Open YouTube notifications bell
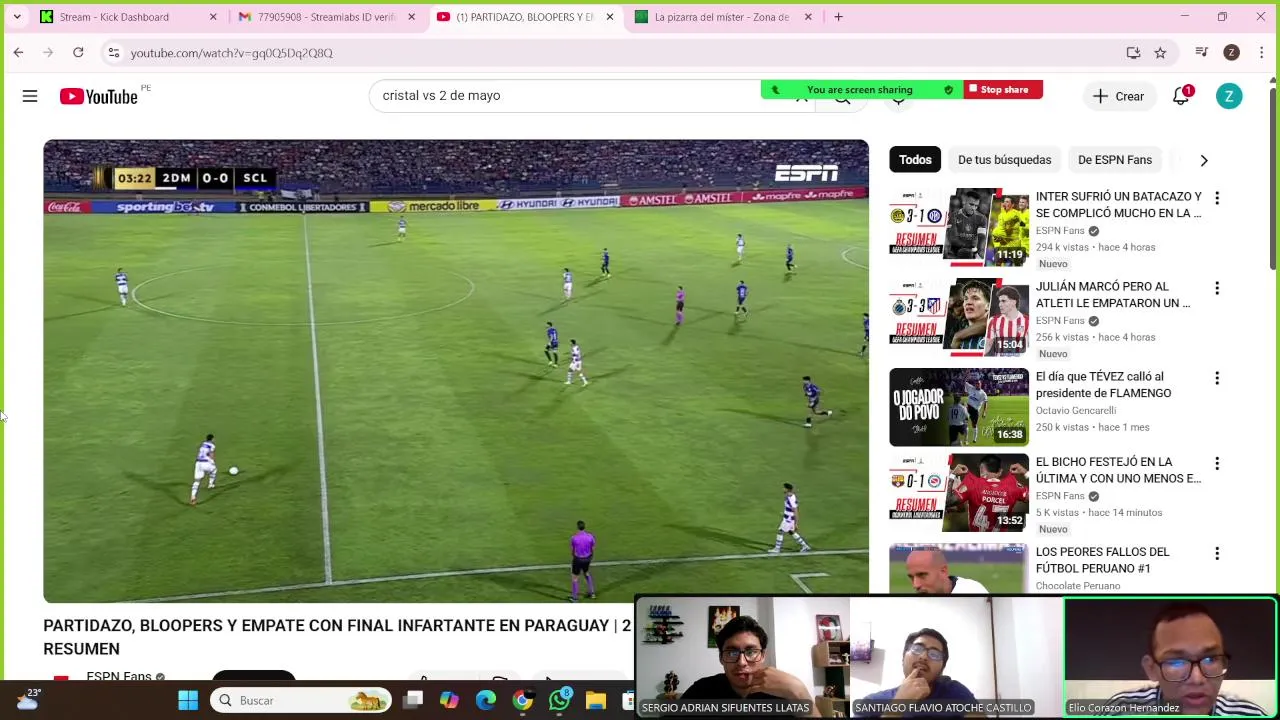 click(1181, 96)
